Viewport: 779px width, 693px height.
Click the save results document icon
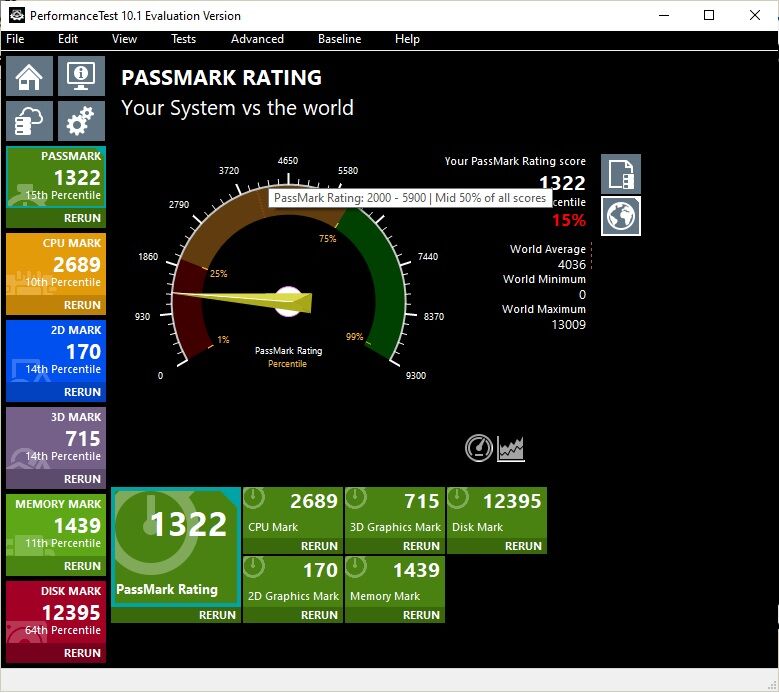click(x=621, y=174)
